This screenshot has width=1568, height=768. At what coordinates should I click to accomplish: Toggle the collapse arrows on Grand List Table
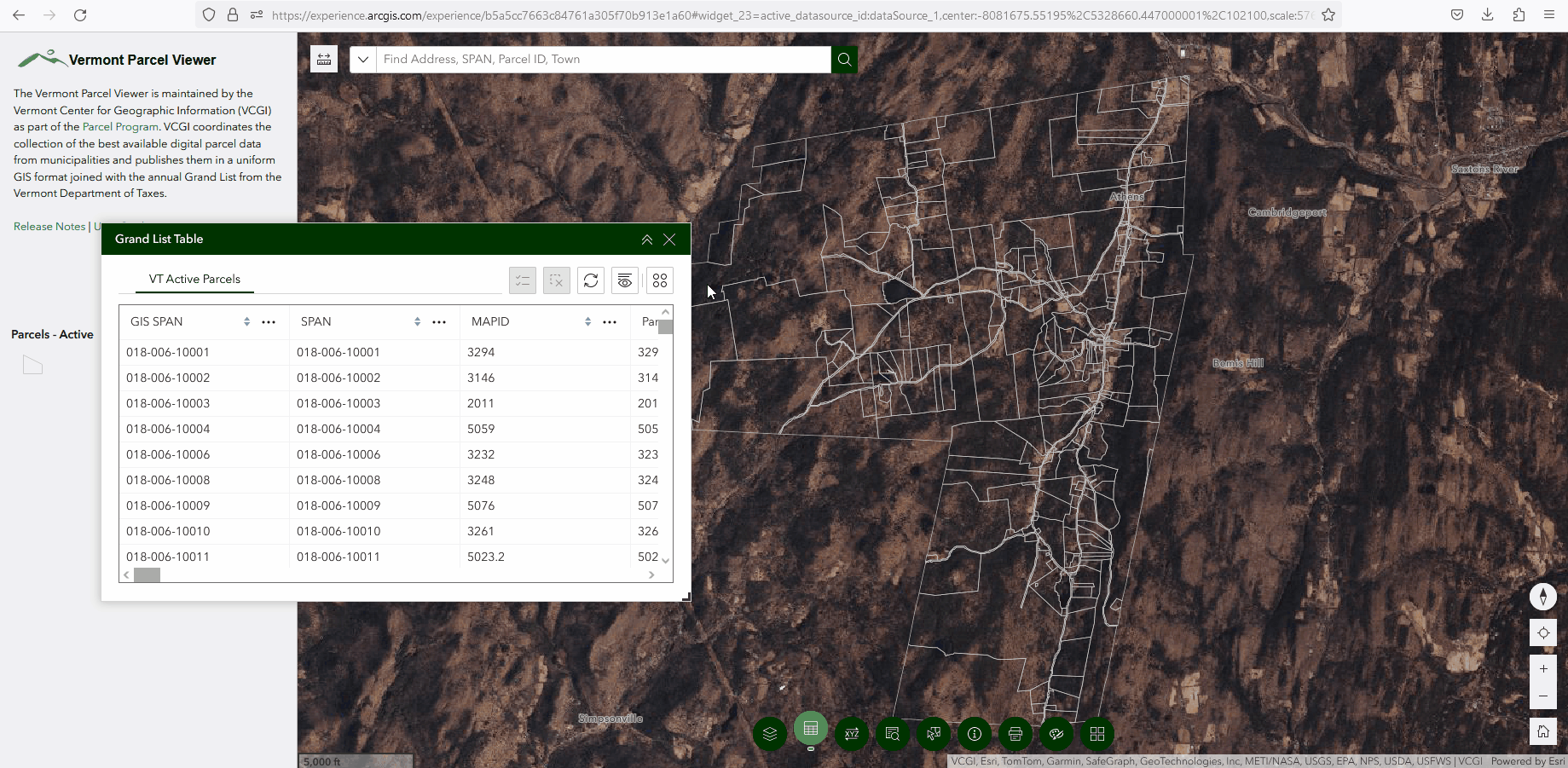pos(646,240)
